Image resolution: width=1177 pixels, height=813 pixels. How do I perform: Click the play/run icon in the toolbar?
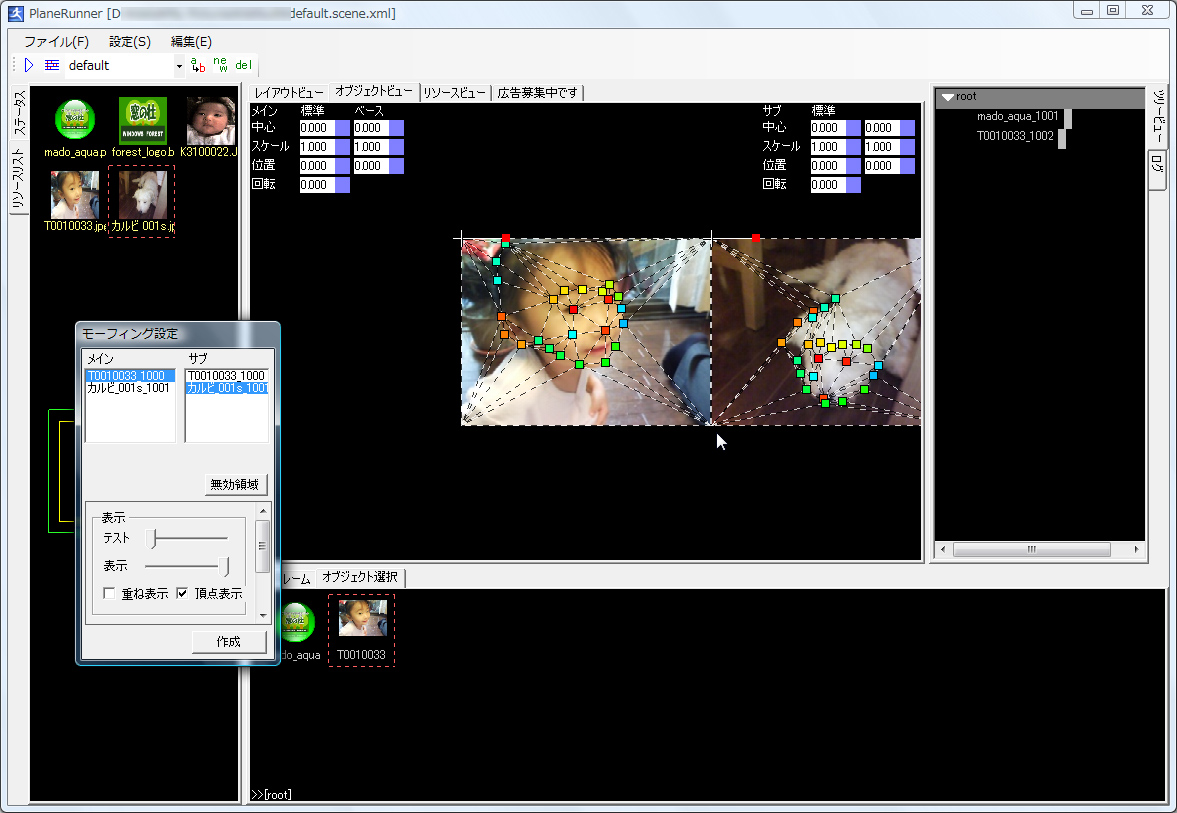(x=27, y=65)
